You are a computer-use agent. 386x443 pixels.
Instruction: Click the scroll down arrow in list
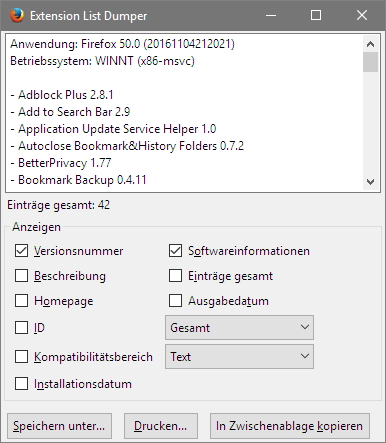click(x=370, y=182)
